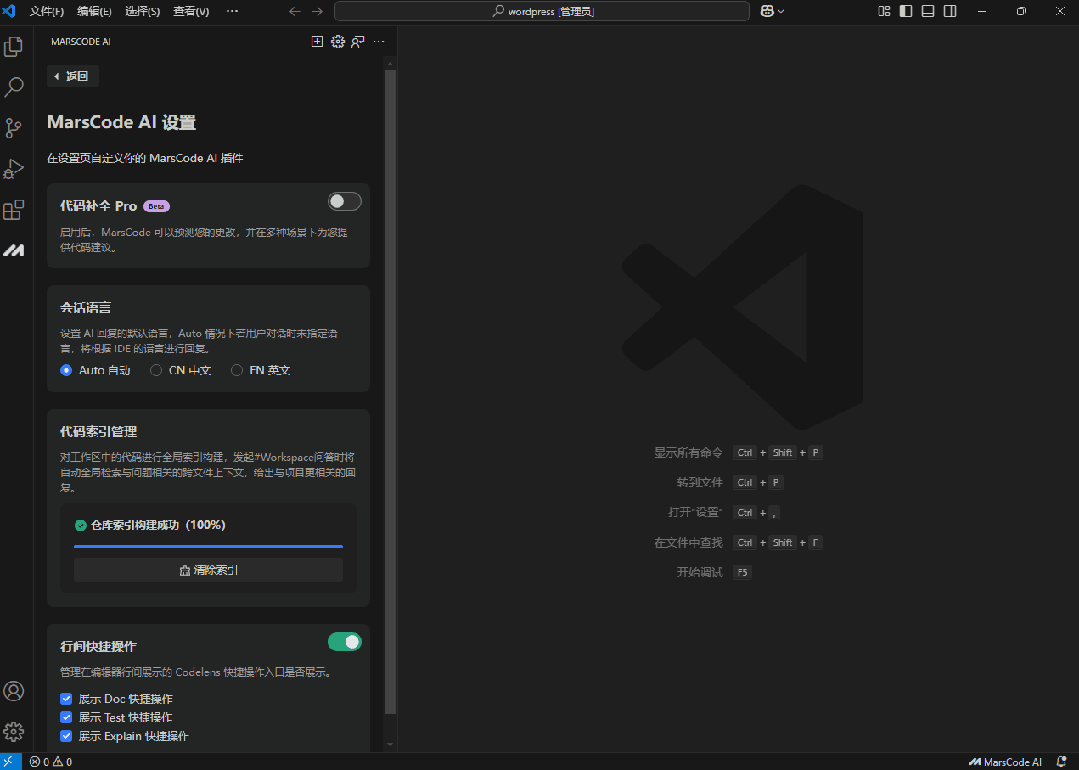Click the VS Code logo in the title bar
Screen dimensions: 1079x770
pos(9,11)
